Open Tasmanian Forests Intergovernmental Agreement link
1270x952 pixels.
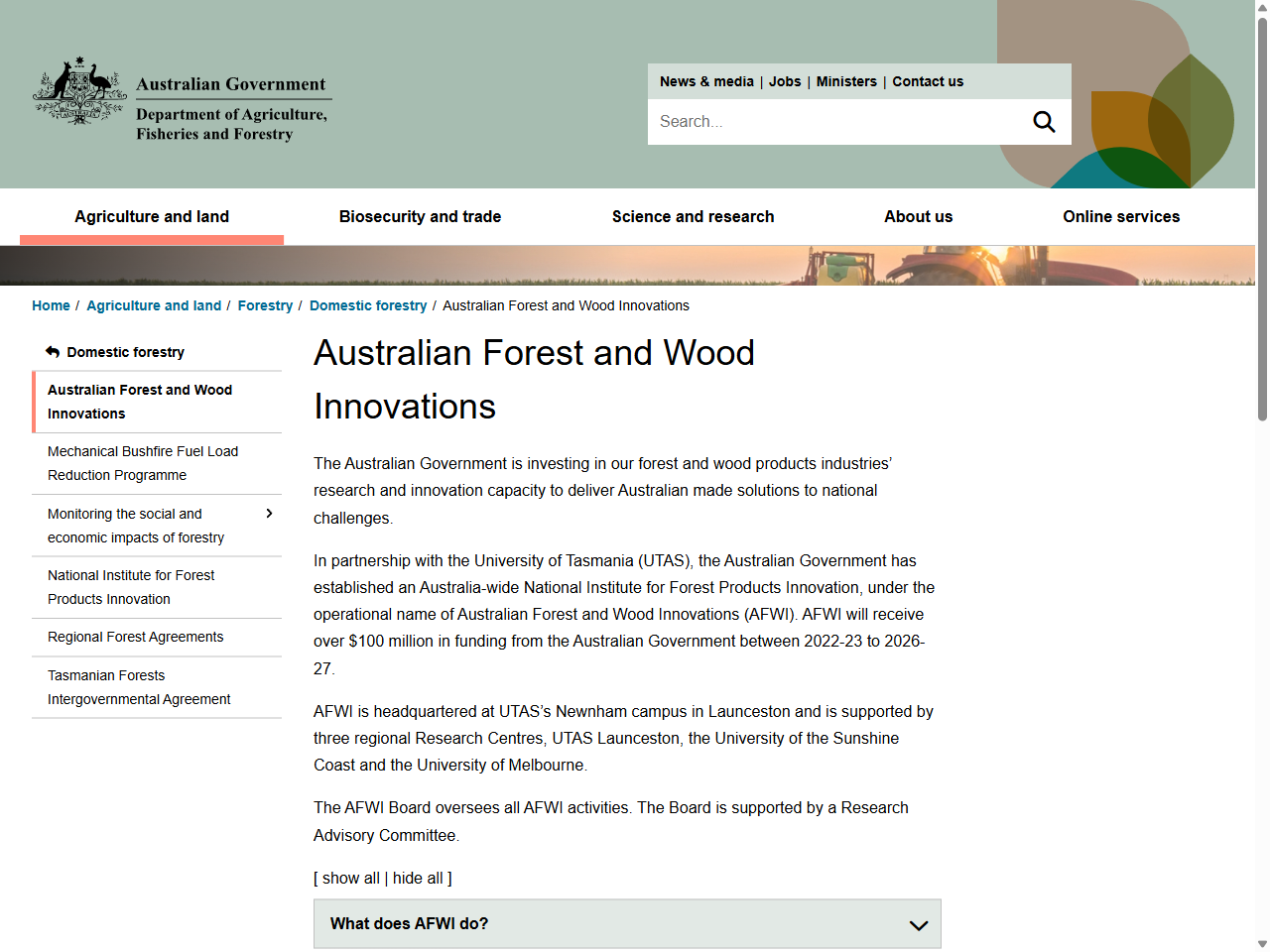[157, 687]
